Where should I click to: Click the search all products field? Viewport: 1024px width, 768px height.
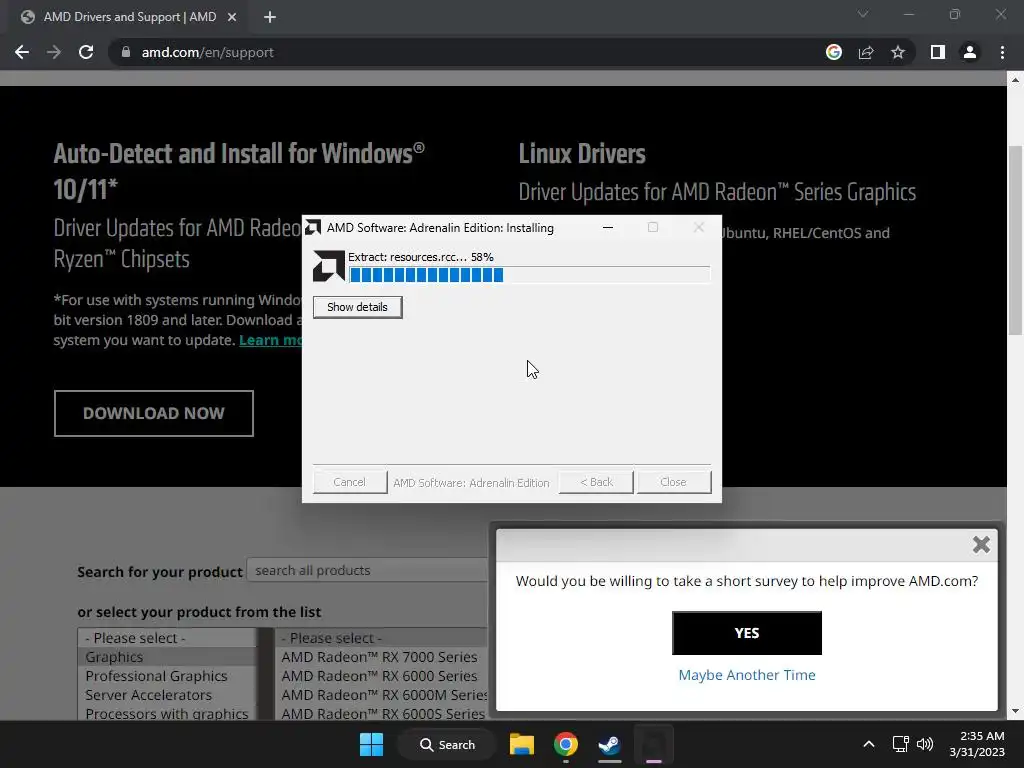tap(368, 570)
